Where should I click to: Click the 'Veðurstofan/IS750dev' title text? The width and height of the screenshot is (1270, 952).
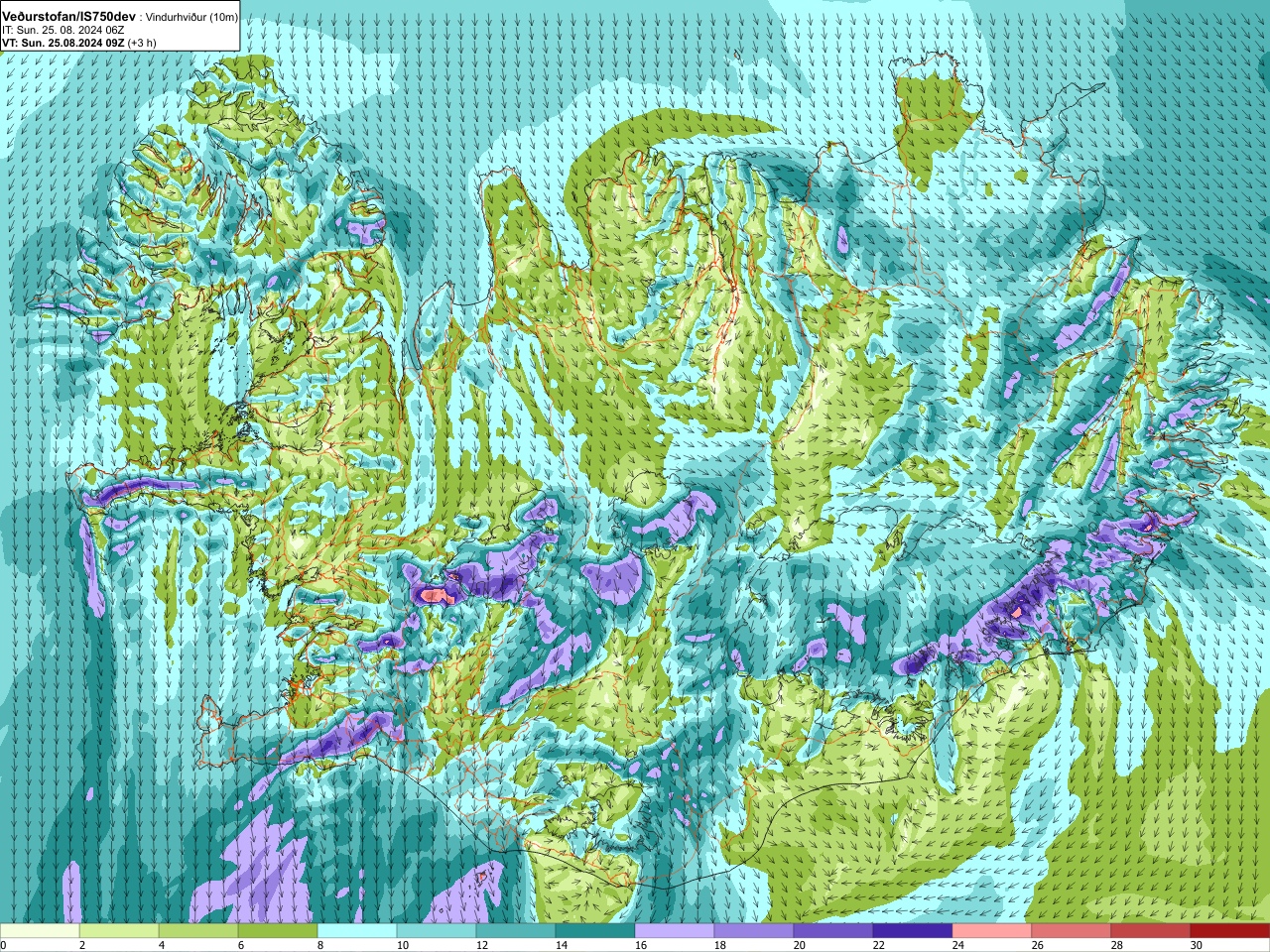point(69,17)
